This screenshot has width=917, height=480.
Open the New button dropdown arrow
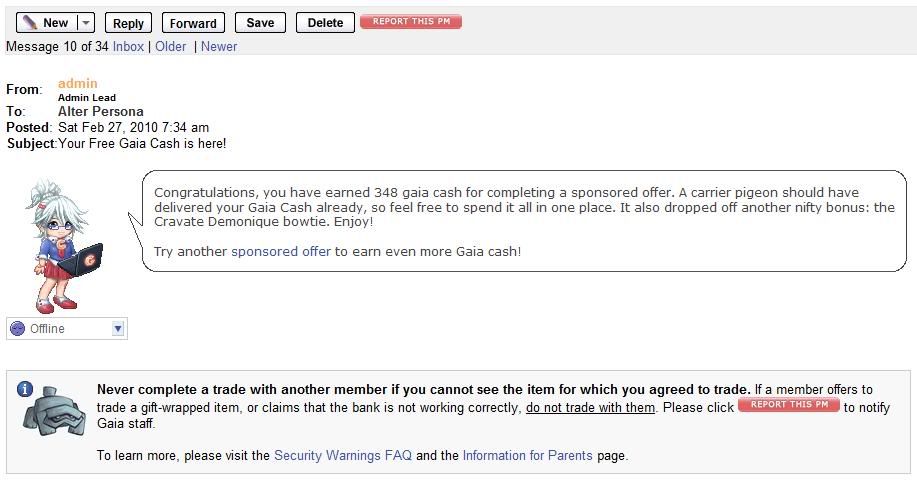86,23
